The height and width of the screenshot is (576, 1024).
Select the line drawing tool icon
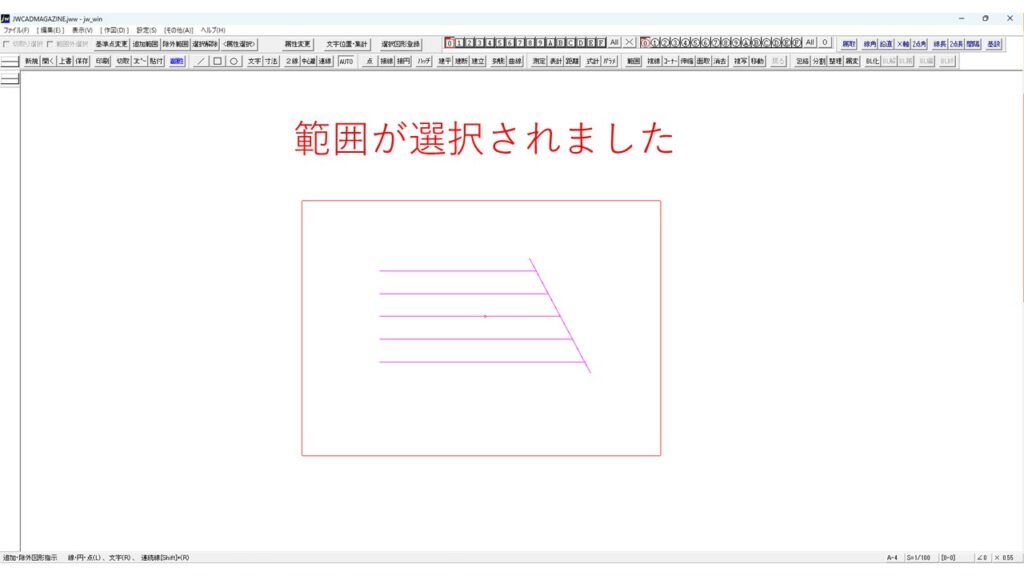pos(200,61)
